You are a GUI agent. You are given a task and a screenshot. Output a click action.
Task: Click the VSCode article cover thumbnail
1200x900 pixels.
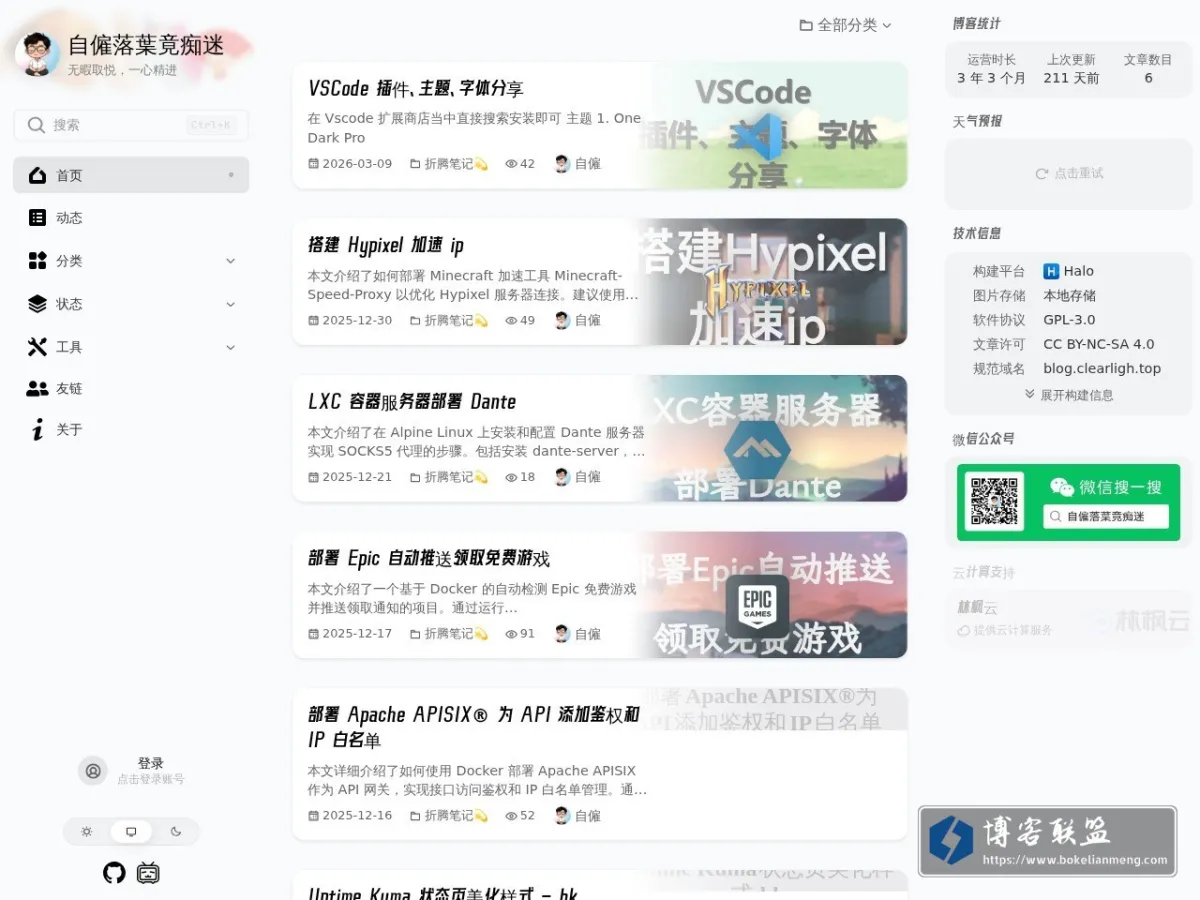[772, 125]
